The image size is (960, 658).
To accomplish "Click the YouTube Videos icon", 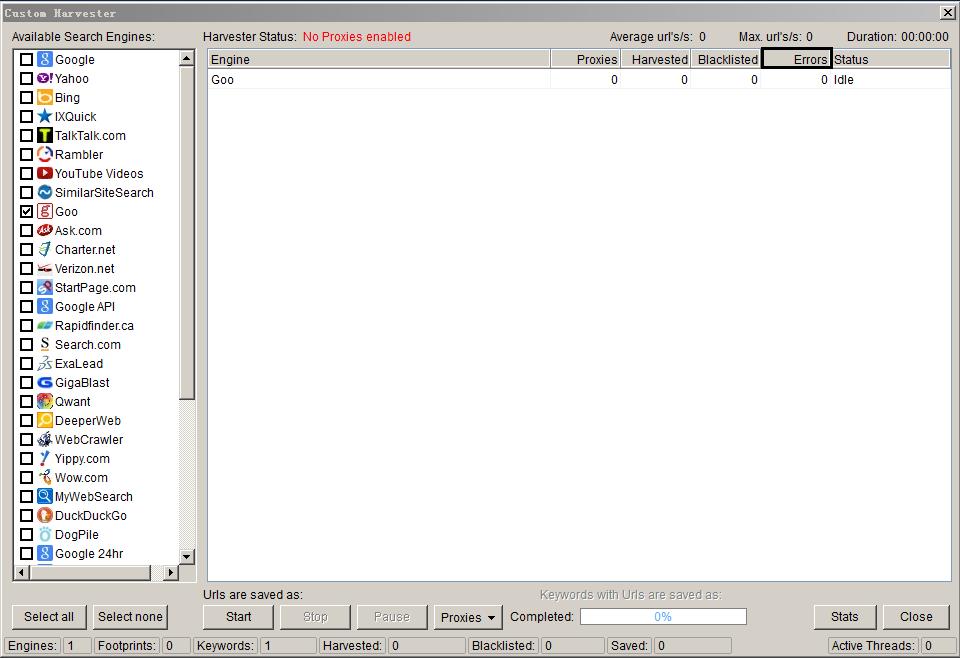I will [x=45, y=173].
